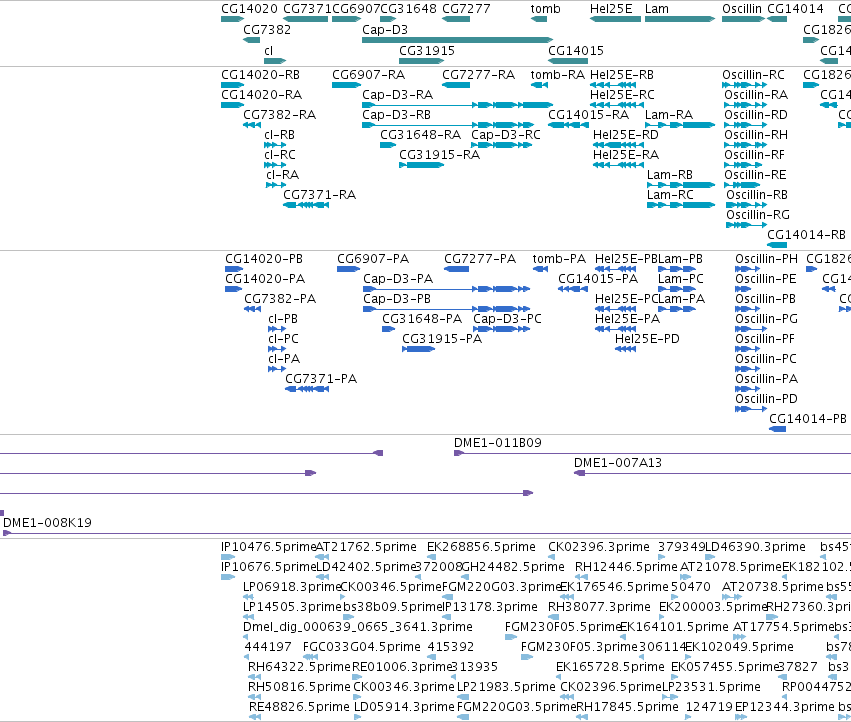The width and height of the screenshot is (851, 722).
Task: Click the Hel25E gene label
Action: tap(611, 9)
